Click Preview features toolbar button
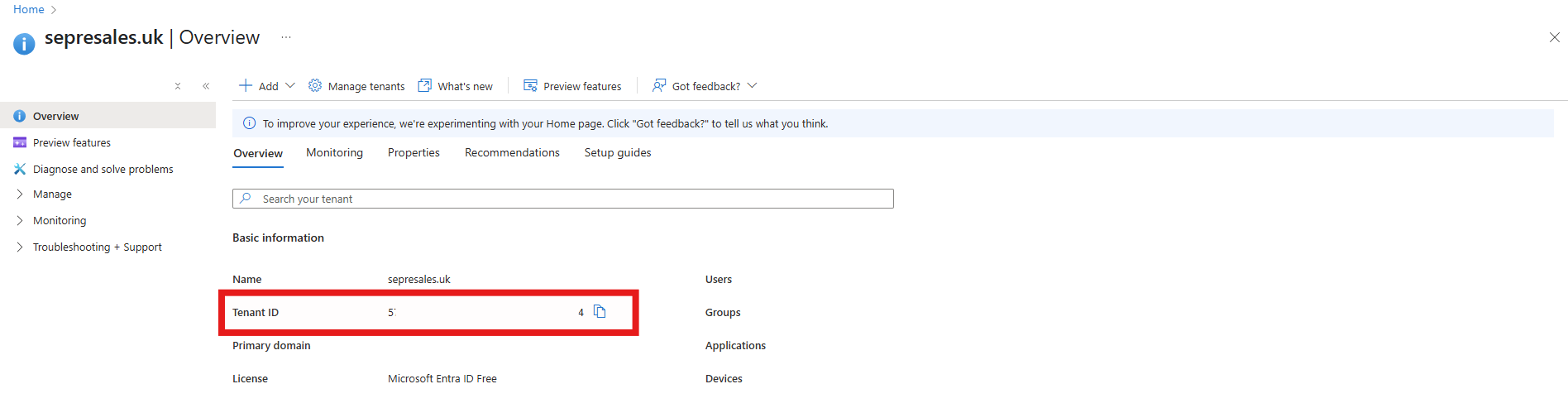The image size is (1568, 408). 572,86
